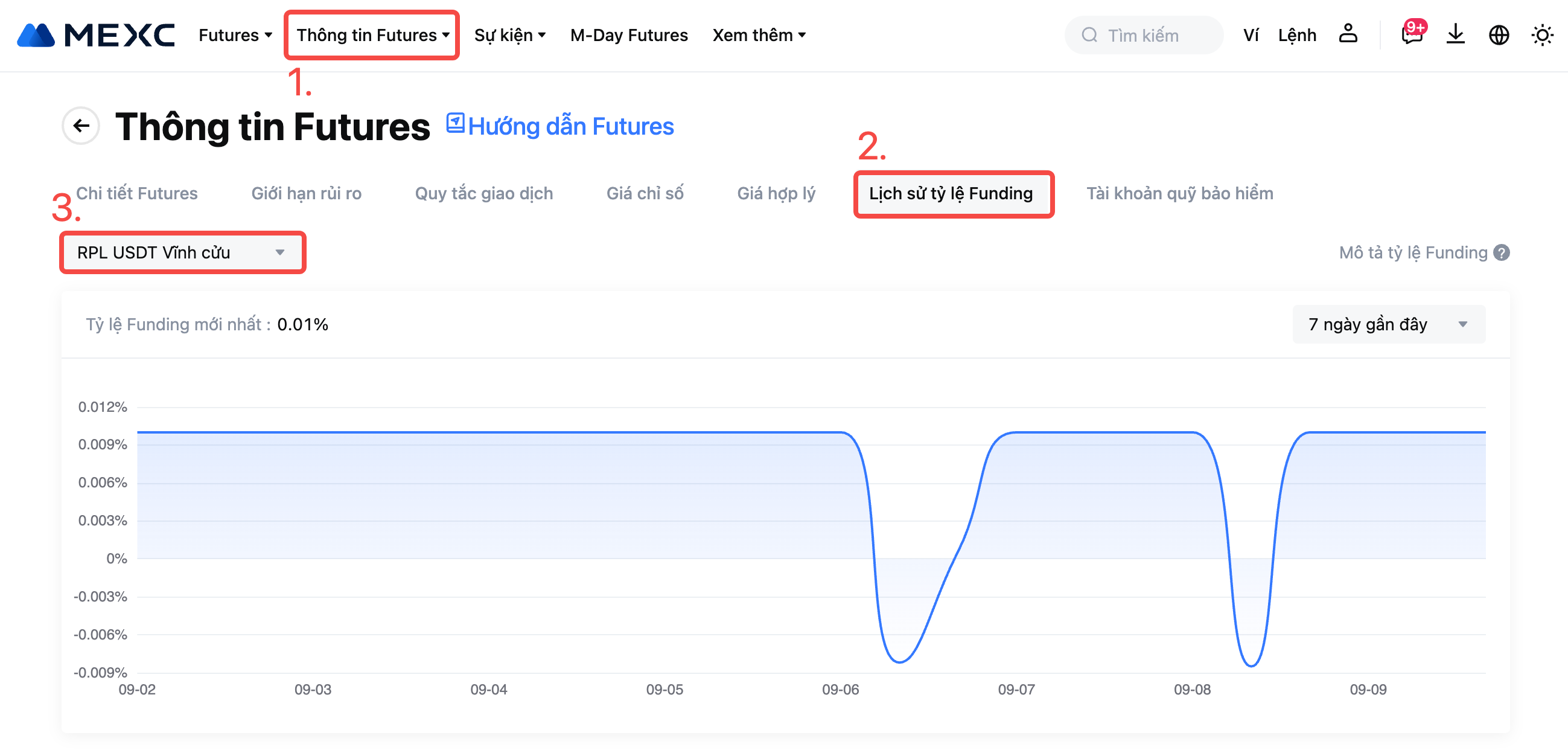The image size is (1568, 750).
Task: Open the 7 ngày gần đây dropdown
Action: (1388, 324)
